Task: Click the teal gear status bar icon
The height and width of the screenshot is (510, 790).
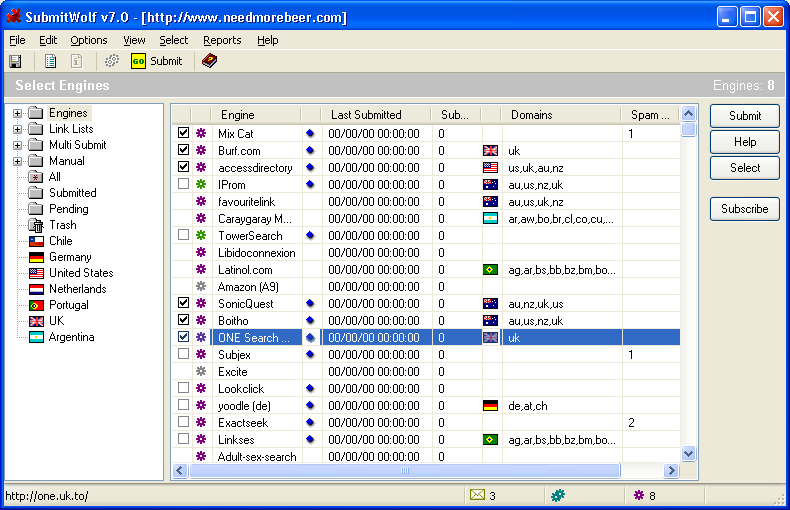Action: [558, 495]
